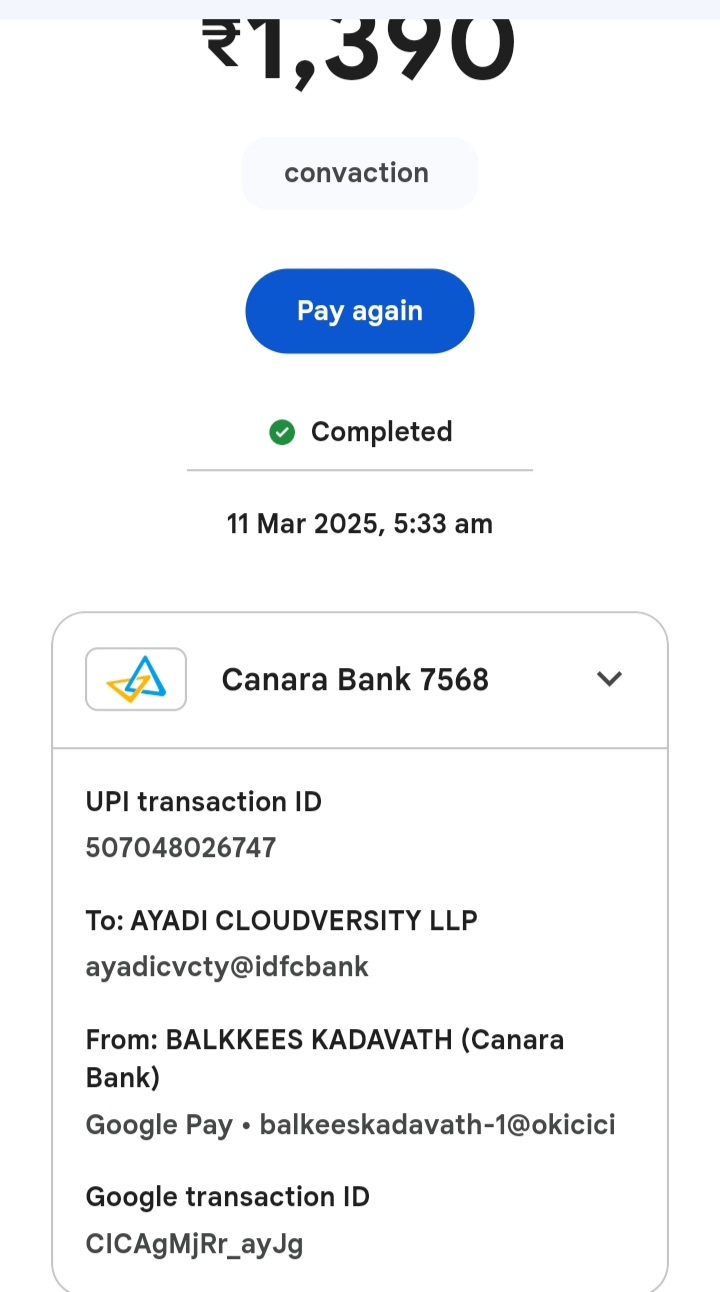Collapse the Canara Bank 7568 chevron
Screen dimensions: 720x1292
click(609, 679)
